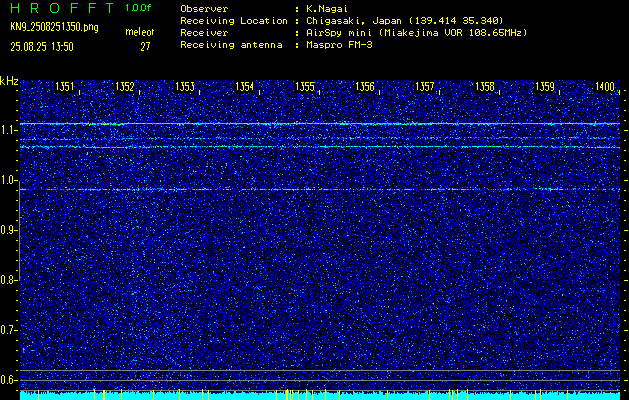
Task: Click the meteor count label
Action: [140, 32]
